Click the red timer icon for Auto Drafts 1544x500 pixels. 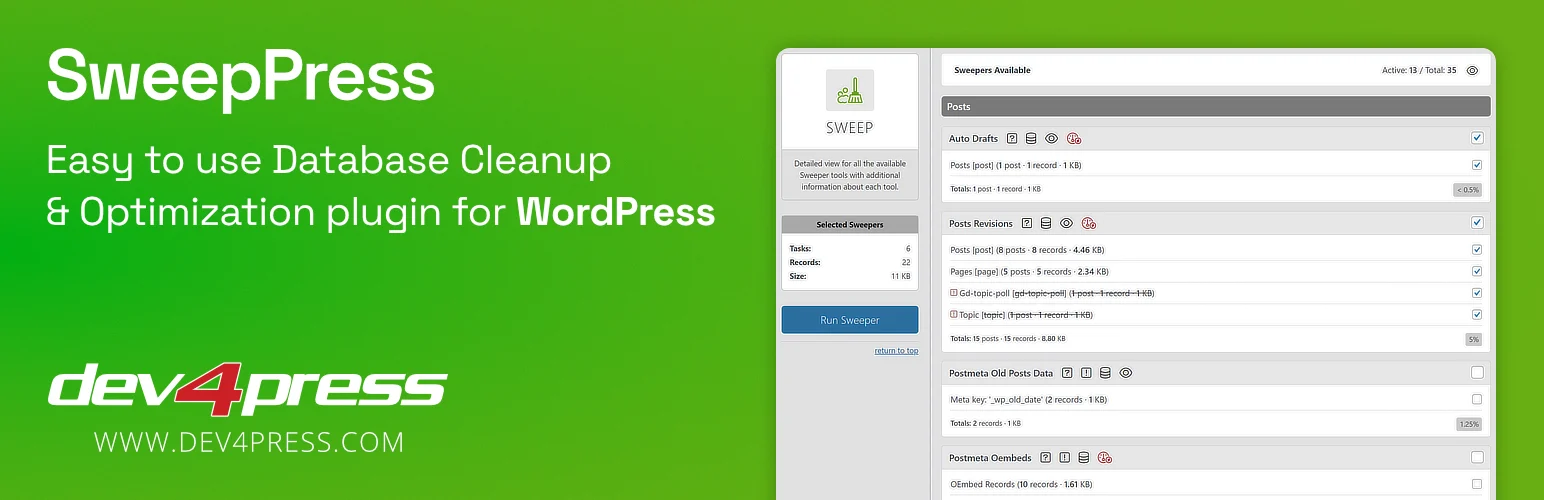pyautogui.click(x=1074, y=138)
